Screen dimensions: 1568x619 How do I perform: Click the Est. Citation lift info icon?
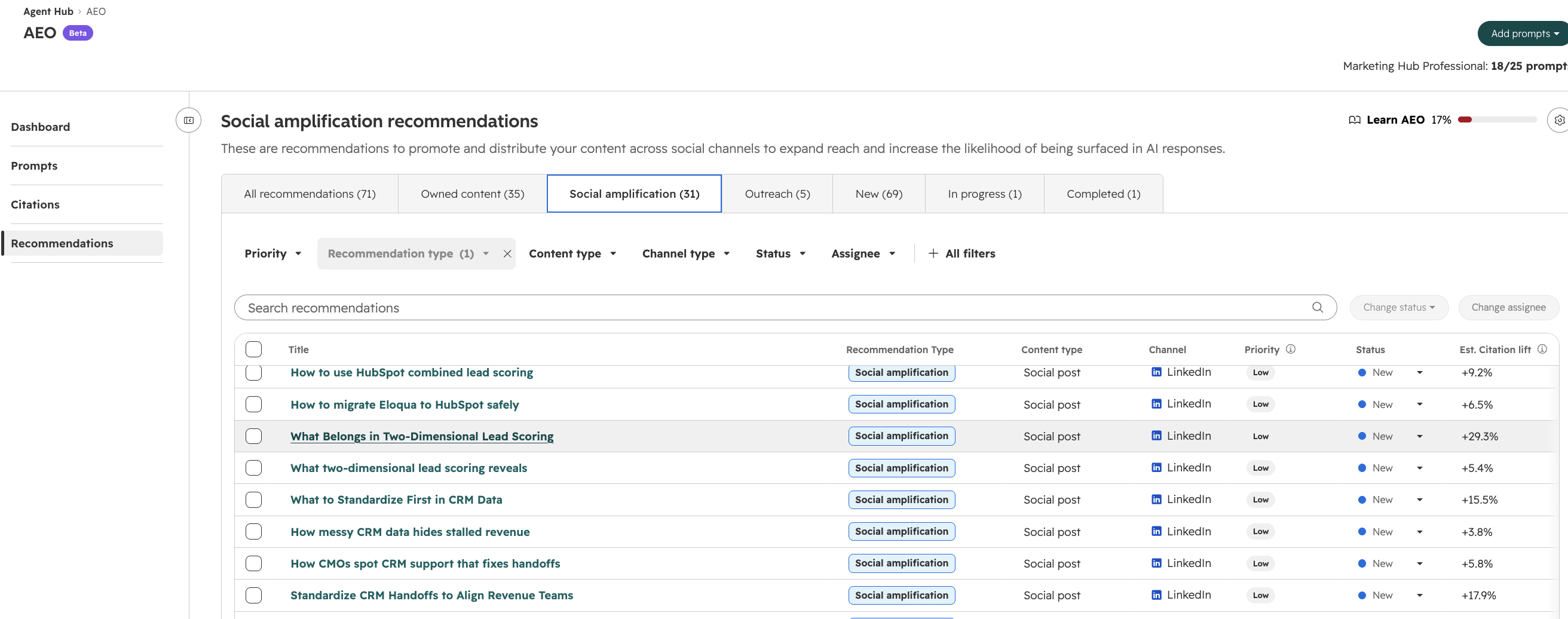click(x=1542, y=350)
